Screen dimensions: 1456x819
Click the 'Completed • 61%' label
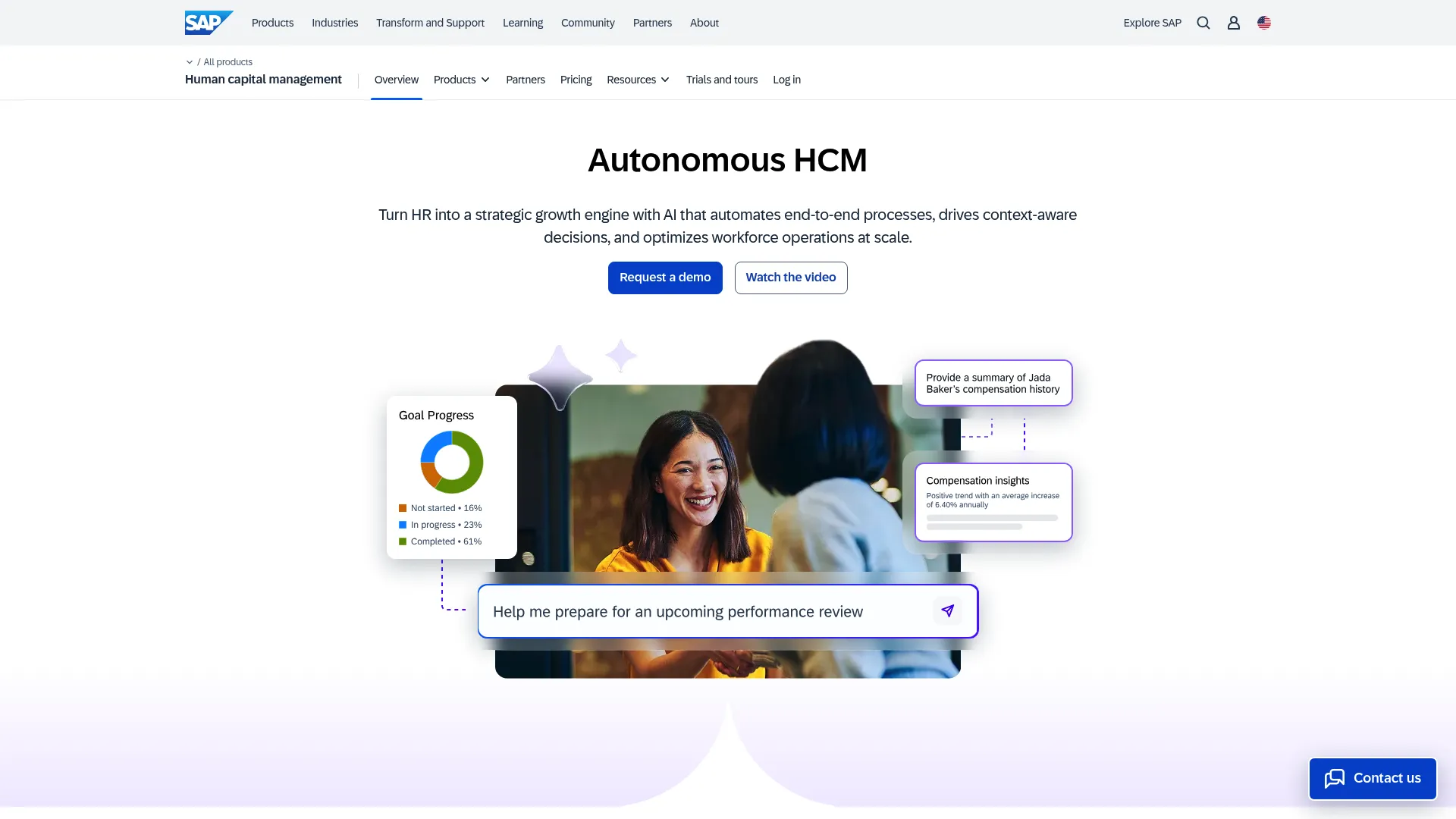click(446, 541)
